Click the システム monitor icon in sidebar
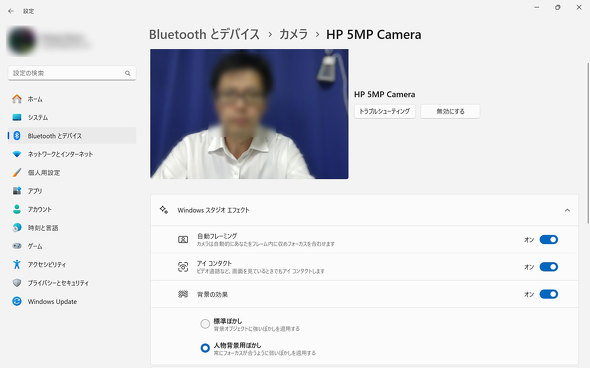 pyautogui.click(x=17, y=117)
